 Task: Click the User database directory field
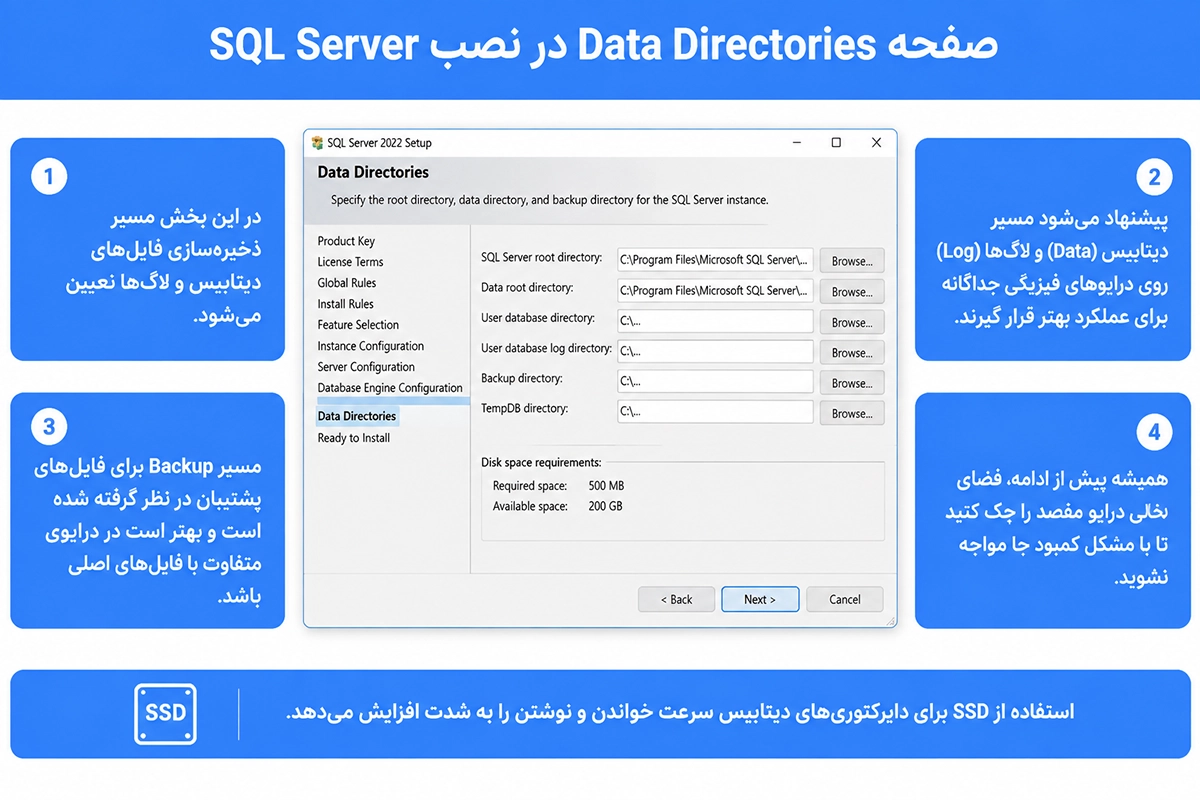pos(715,322)
